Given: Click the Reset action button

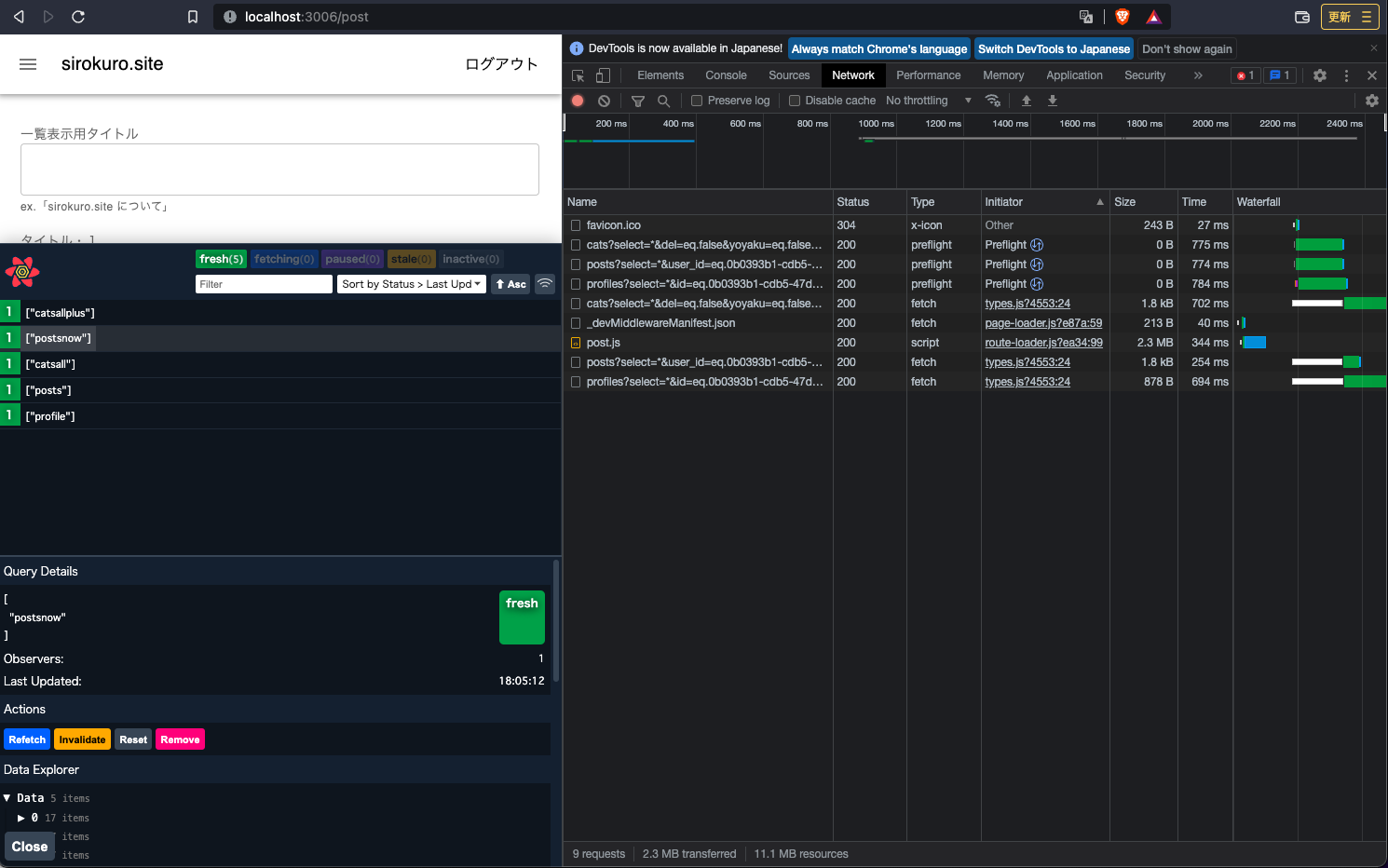Looking at the screenshot, I should pos(133,739).
